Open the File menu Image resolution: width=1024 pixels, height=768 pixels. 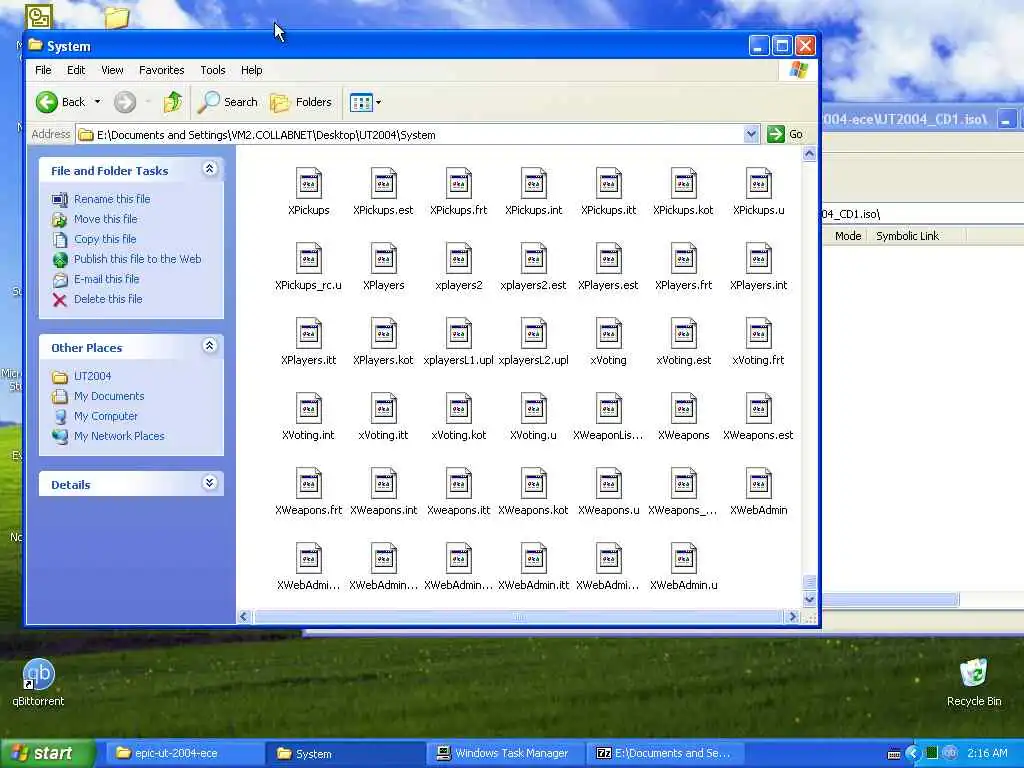pos(43,70)
